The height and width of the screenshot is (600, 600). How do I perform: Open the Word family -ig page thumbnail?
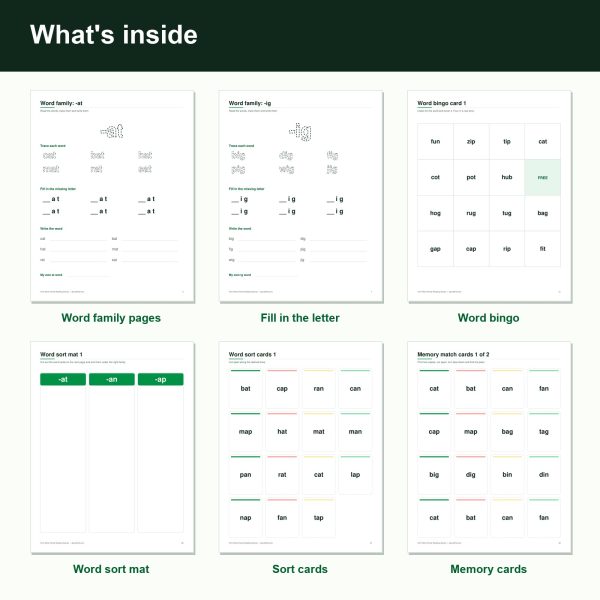(x=301, y=196)
